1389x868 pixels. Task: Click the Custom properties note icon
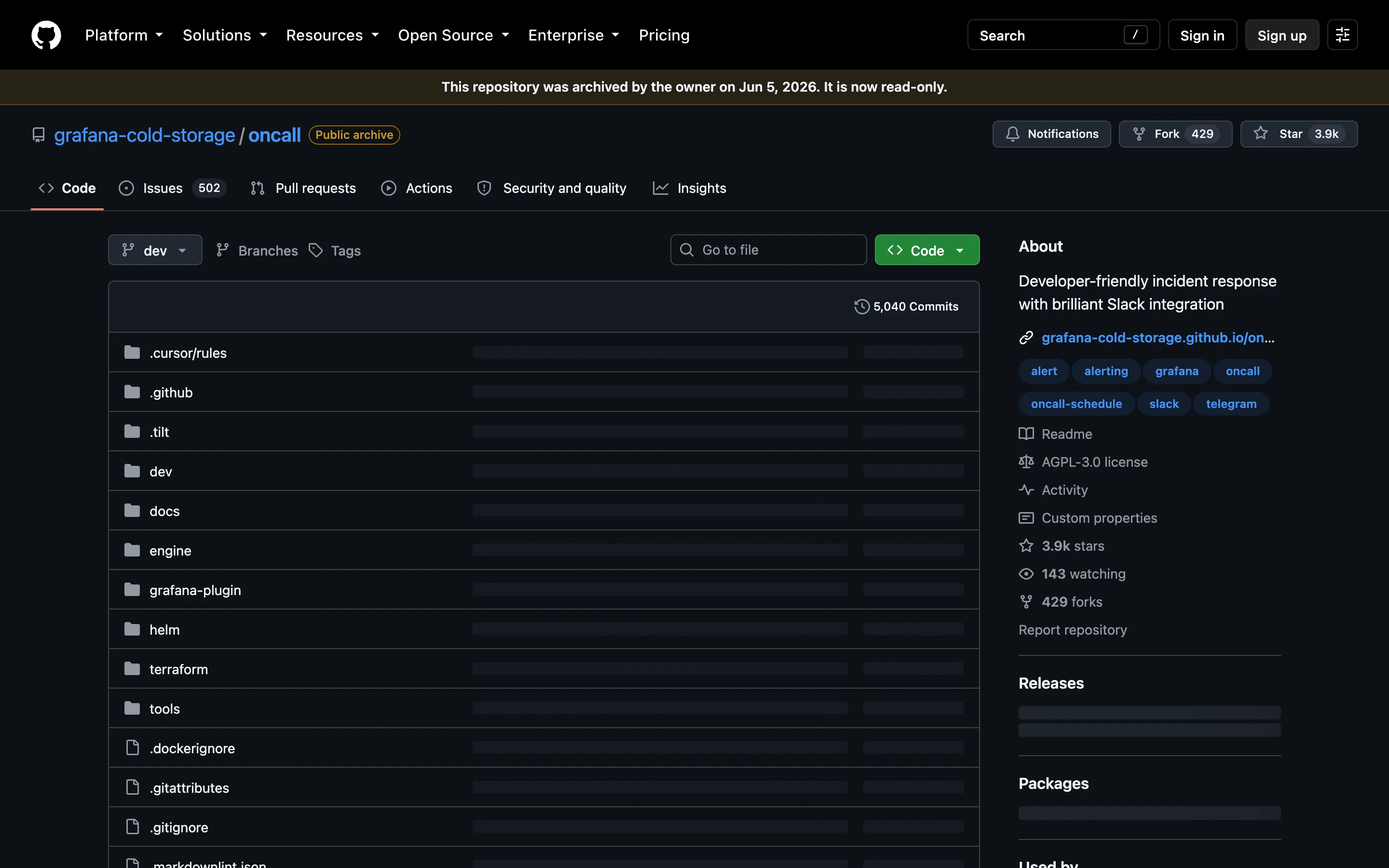click(x=1026, y=518)
